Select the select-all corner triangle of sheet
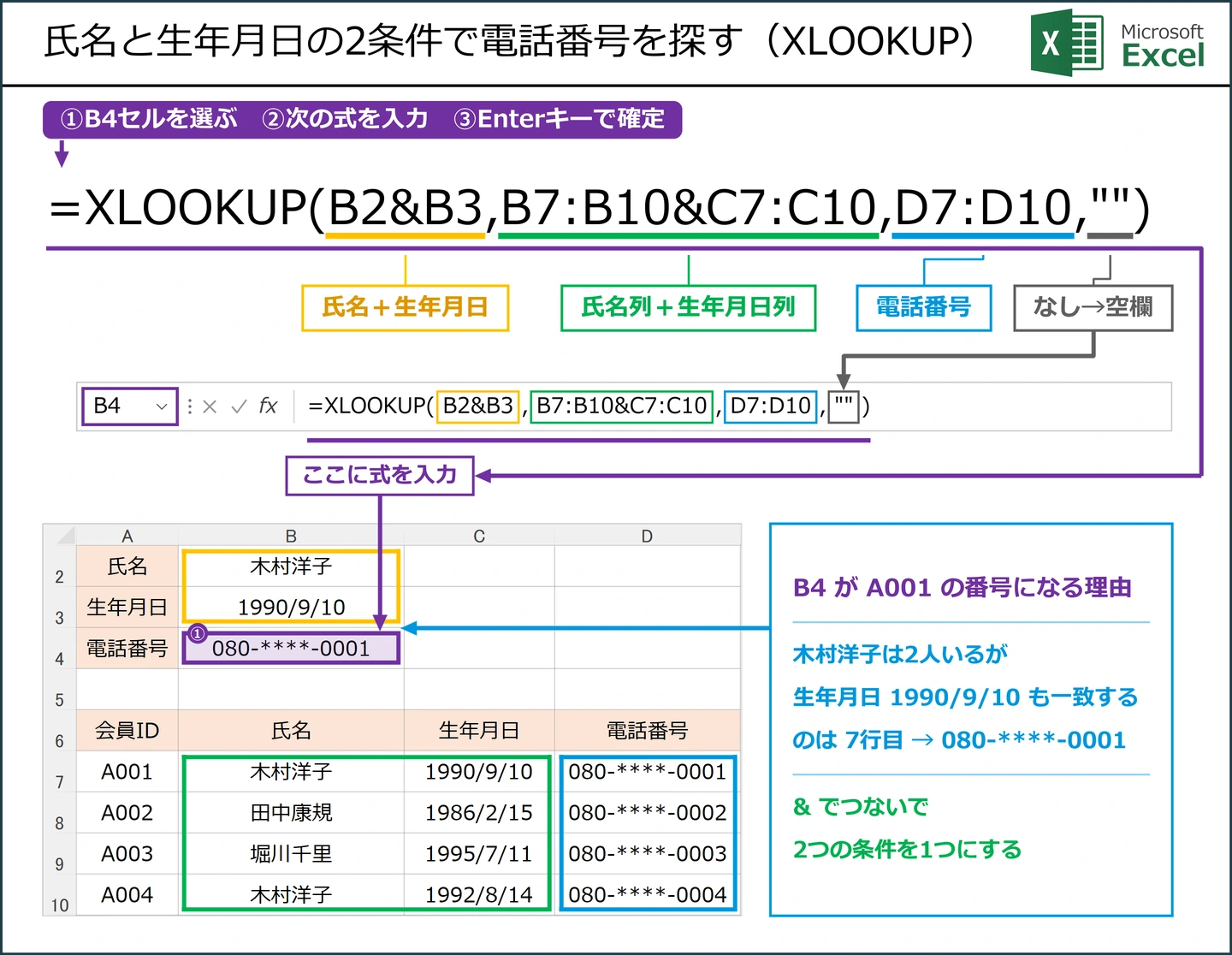Image resolution: width=1232 pixels, height=955 pixels. pos(65,536)
